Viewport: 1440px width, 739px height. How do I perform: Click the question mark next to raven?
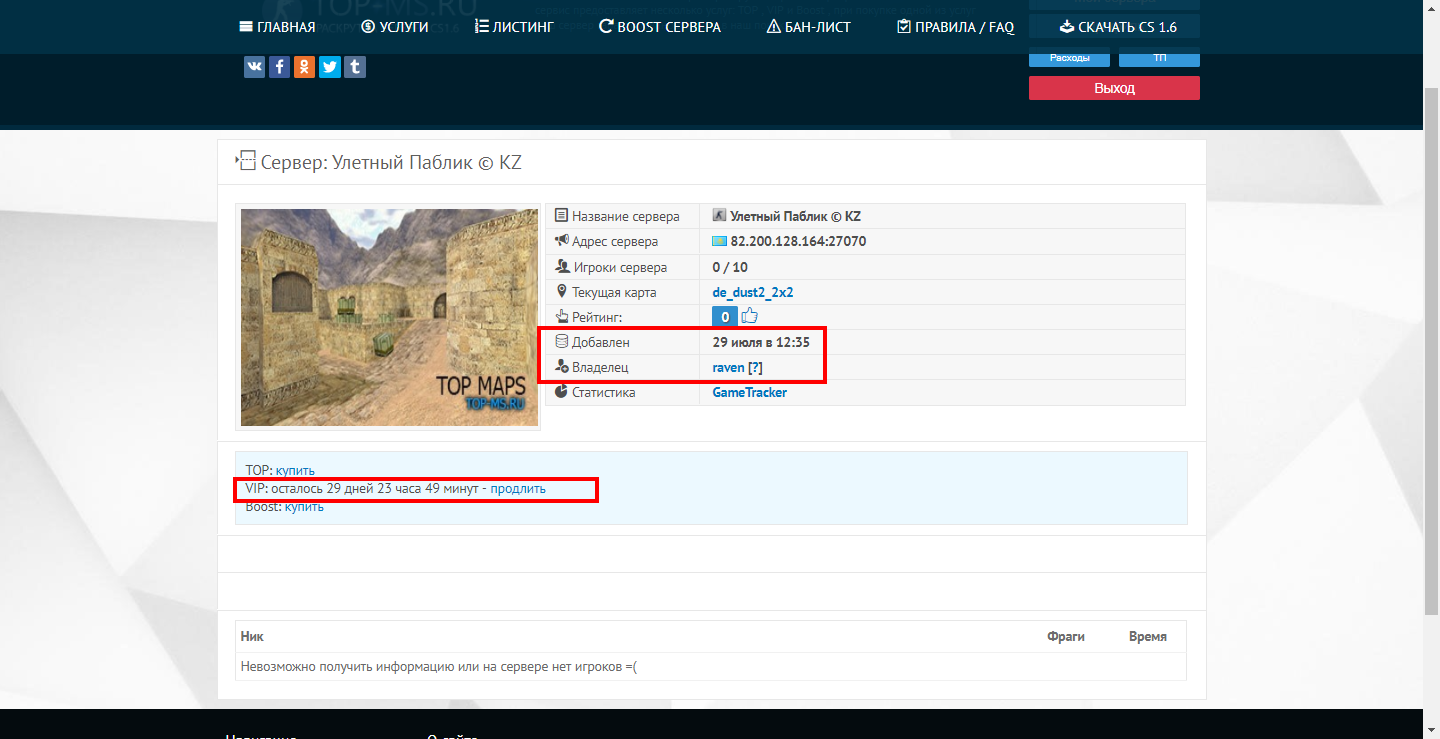(x=756, y=367)
